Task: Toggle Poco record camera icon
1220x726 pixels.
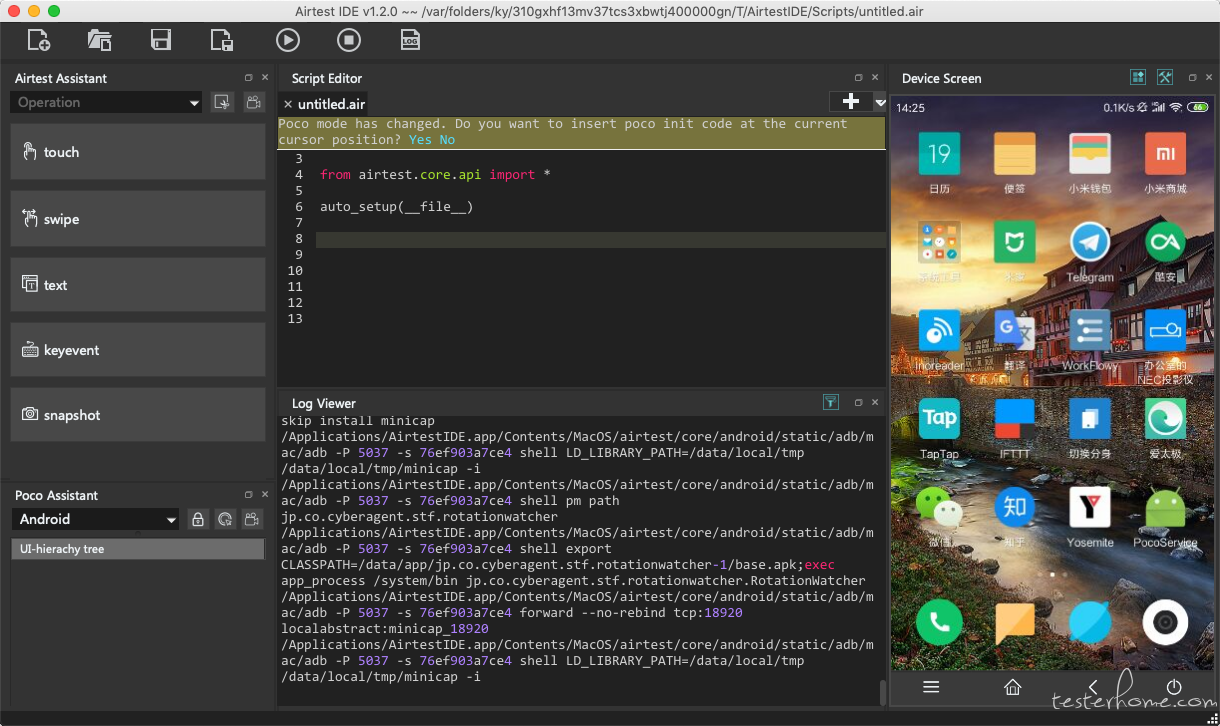Action: [x=253, y=519]
